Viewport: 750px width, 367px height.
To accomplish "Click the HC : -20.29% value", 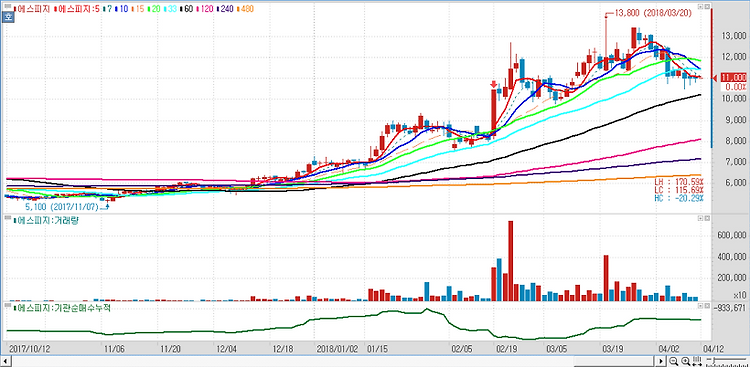I will tap(679, 198).
